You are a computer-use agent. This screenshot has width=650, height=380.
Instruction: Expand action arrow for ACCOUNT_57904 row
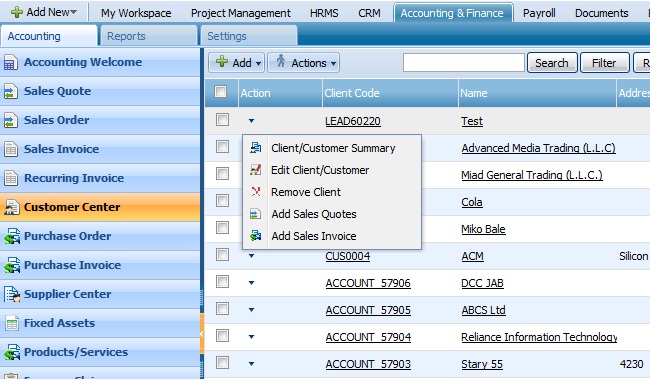[x=251, y=337]
